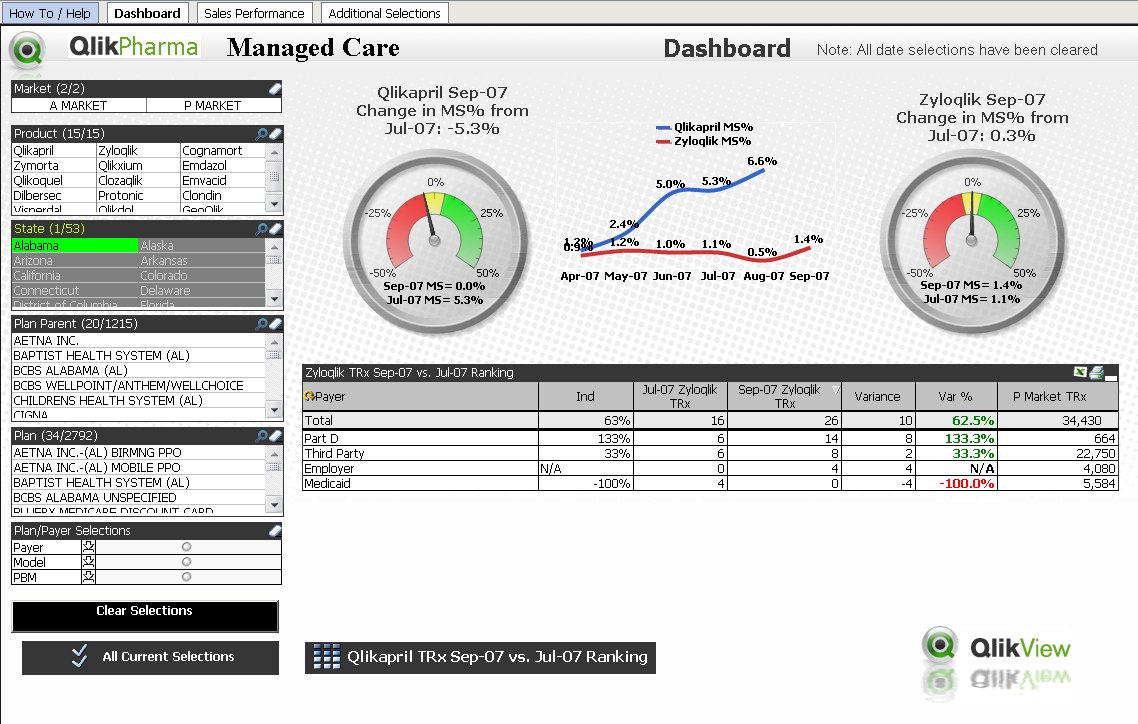Image resolution: width=1138 pixels, height=724 pixels.
Task: Open search in the Product list box
Action: point(262,134)
